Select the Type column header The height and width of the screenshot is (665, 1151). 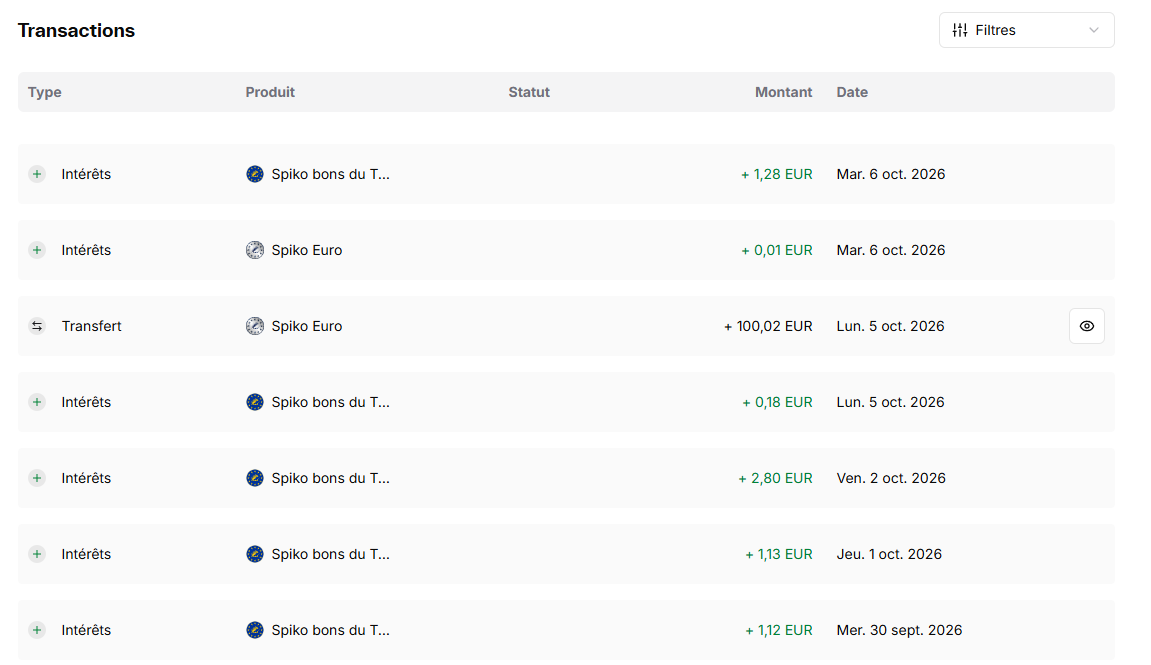(x=45, y=92)
